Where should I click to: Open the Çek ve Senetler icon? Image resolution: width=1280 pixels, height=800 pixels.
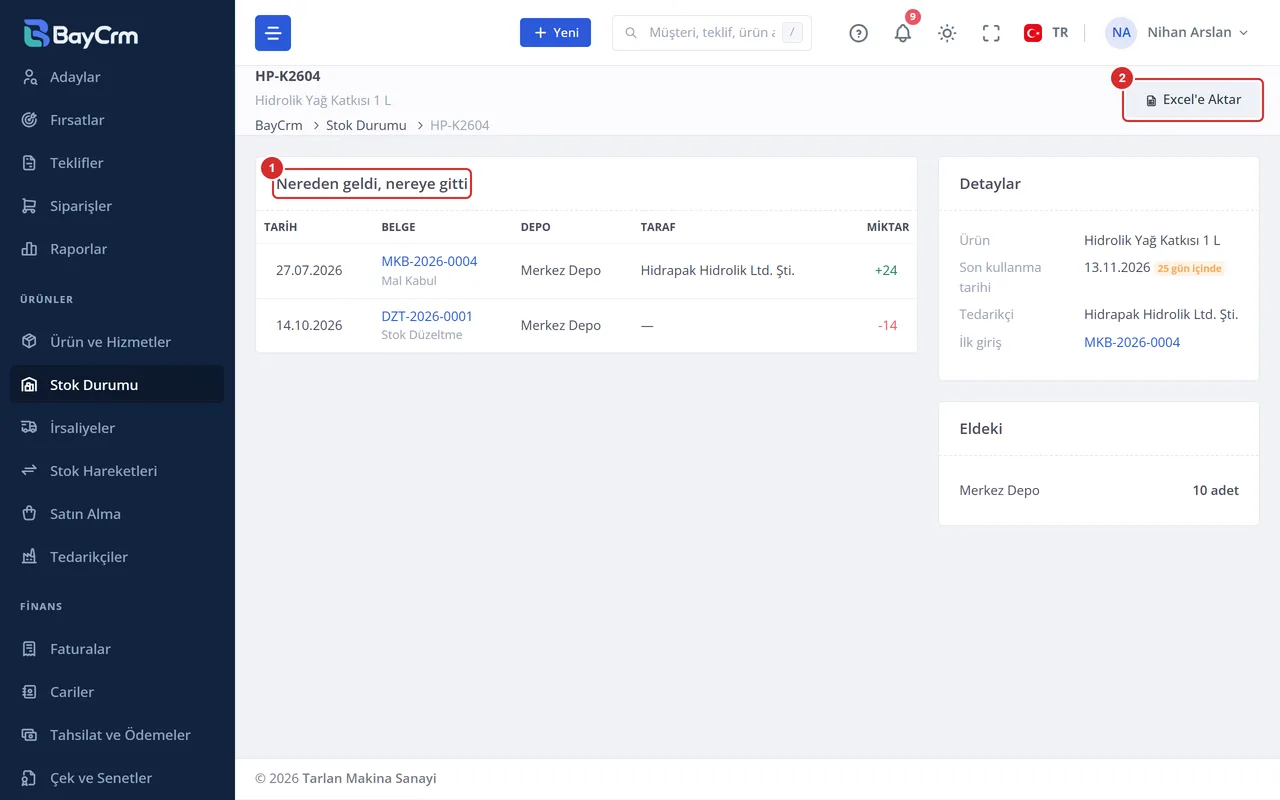tap(30, 778)
